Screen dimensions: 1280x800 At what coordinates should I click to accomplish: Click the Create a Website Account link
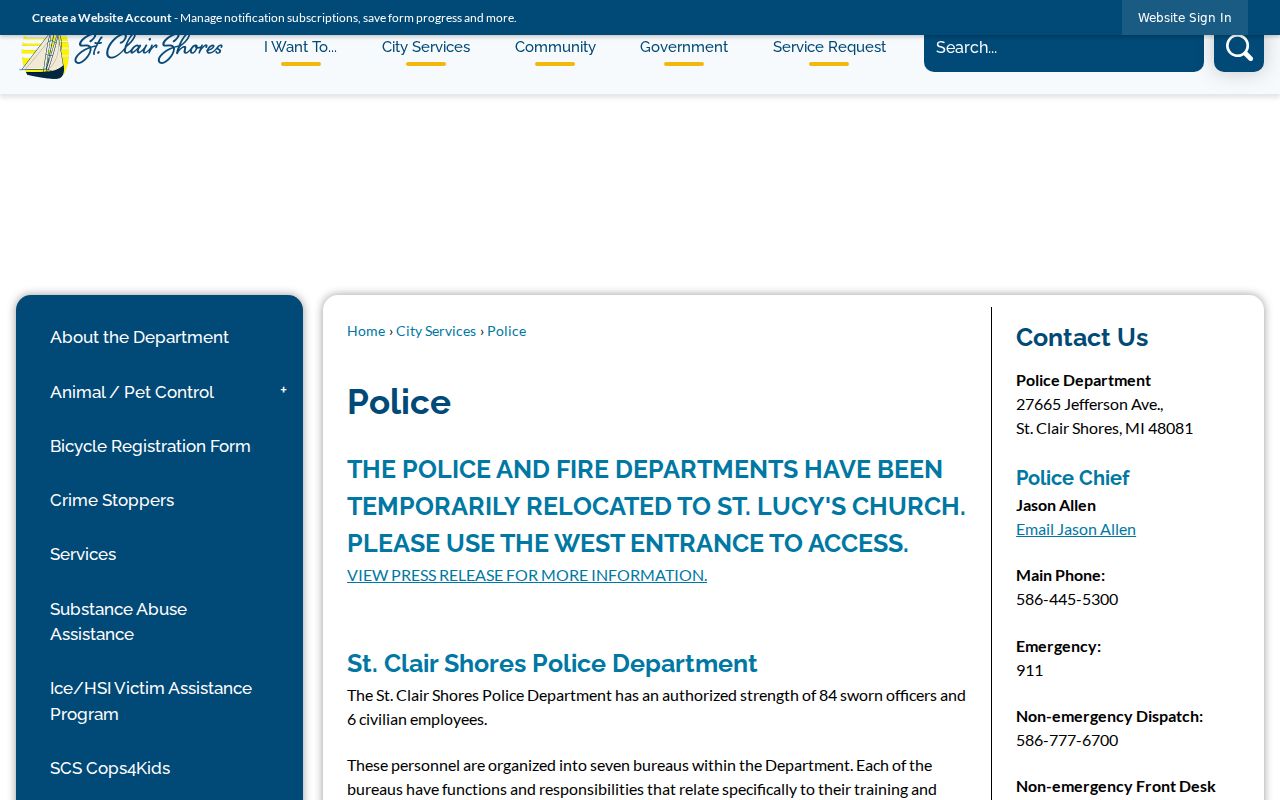(102, 17)
